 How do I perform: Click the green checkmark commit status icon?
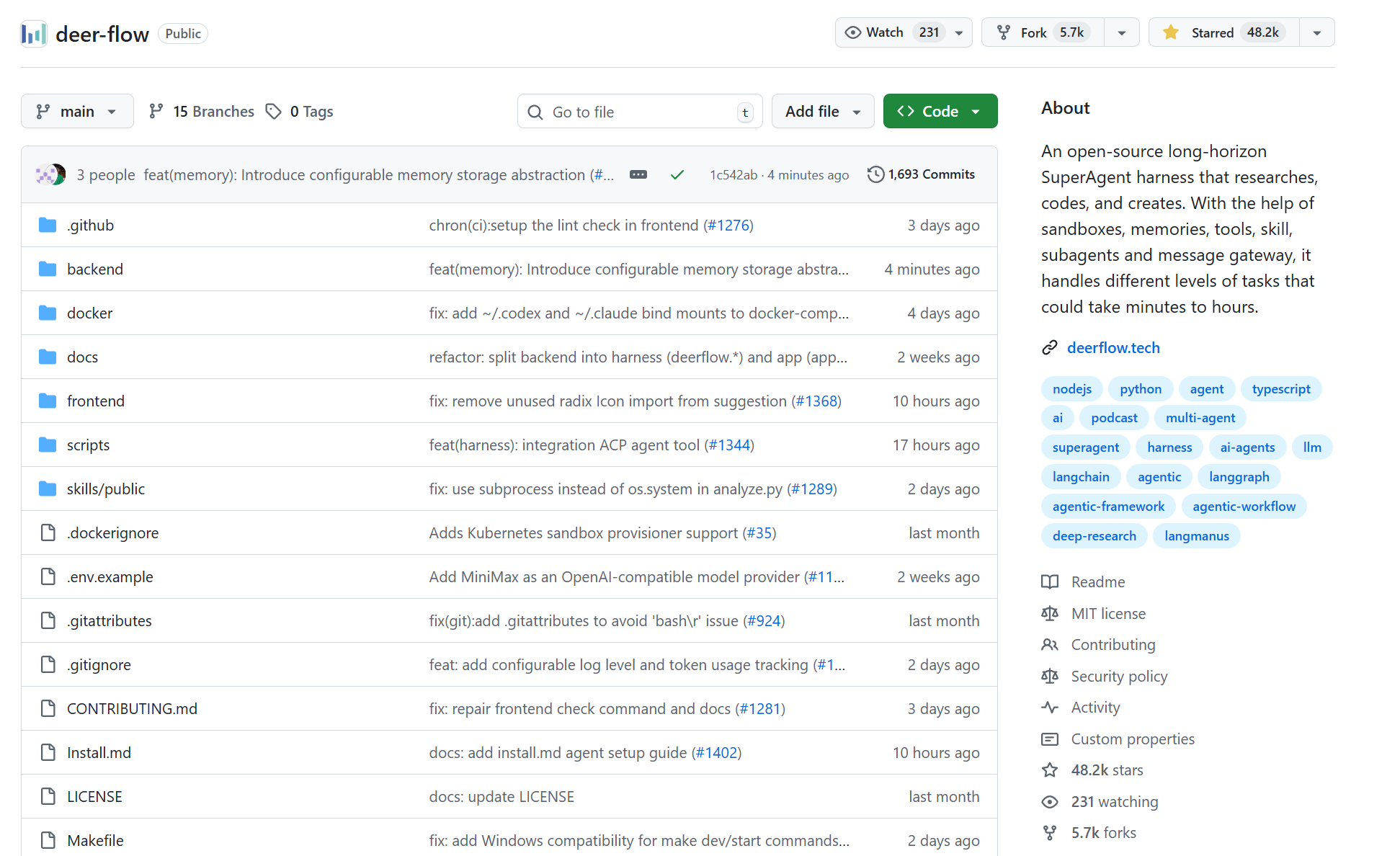[677, 175]
